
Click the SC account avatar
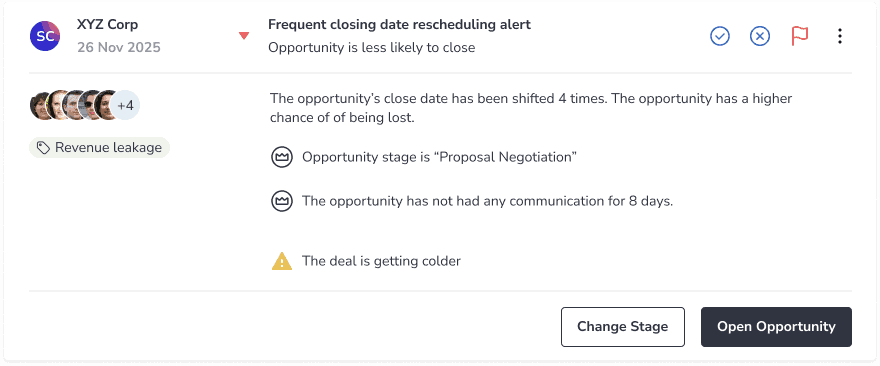[x=45, y=36]
